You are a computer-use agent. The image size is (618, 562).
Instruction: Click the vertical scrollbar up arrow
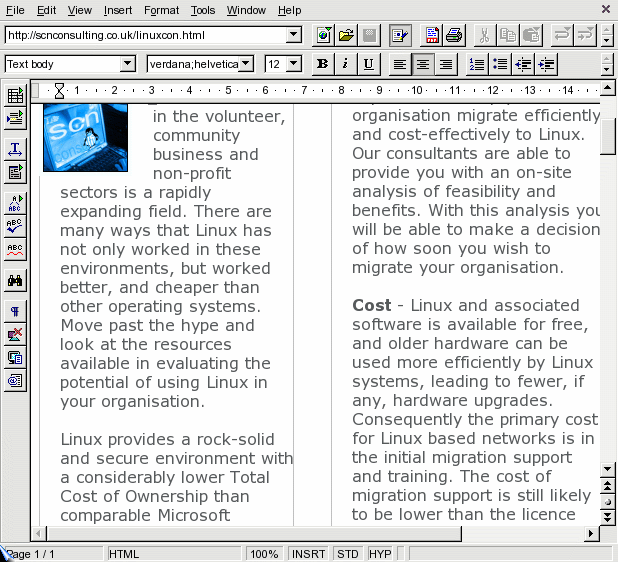(x=607, y=87)
